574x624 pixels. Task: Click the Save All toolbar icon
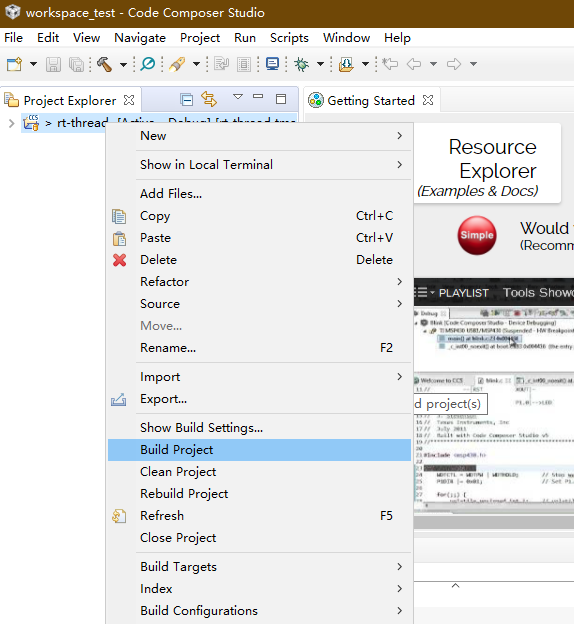click(x=76, y=64)
